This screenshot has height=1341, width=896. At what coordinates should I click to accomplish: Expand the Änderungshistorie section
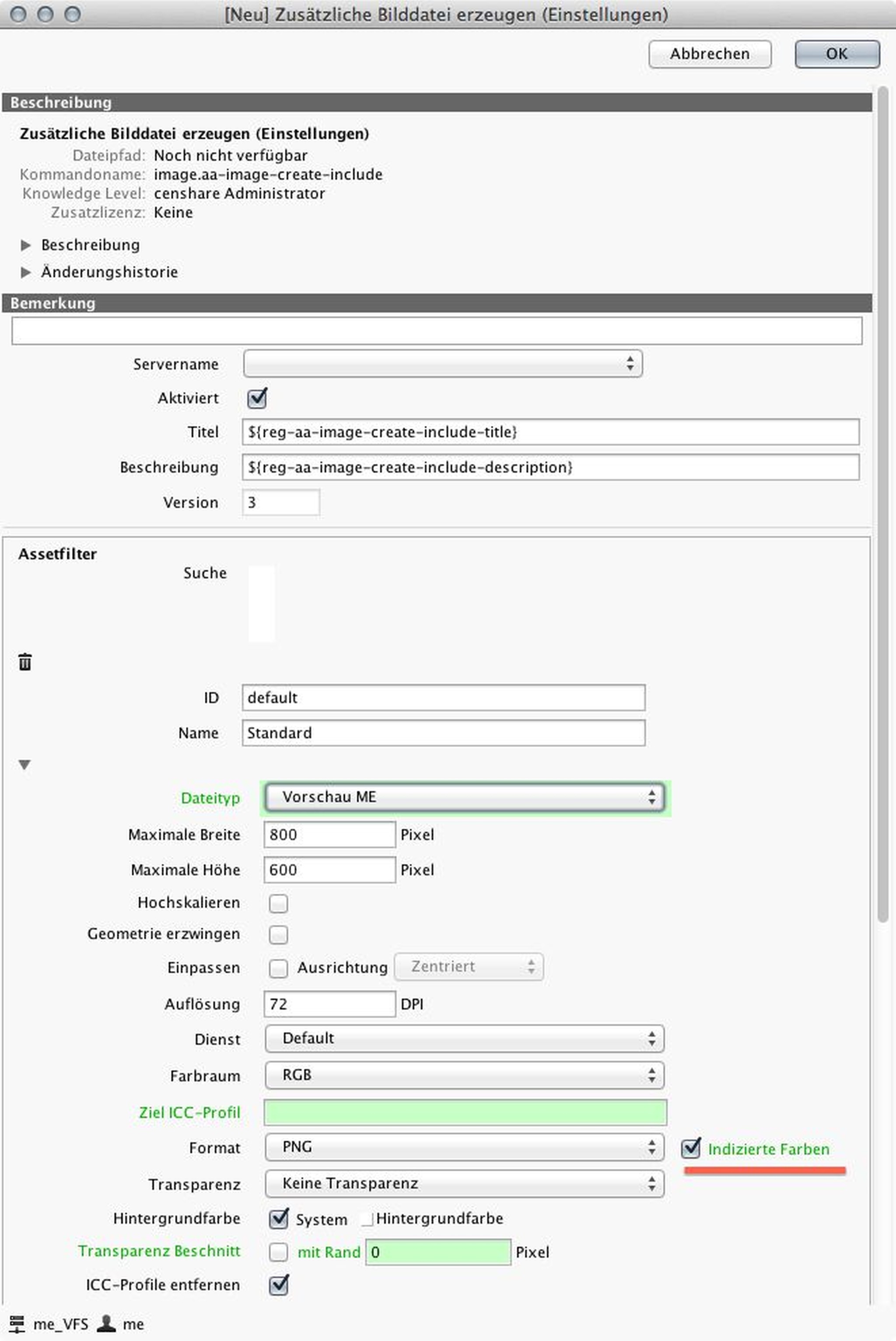tap(25, 272)
